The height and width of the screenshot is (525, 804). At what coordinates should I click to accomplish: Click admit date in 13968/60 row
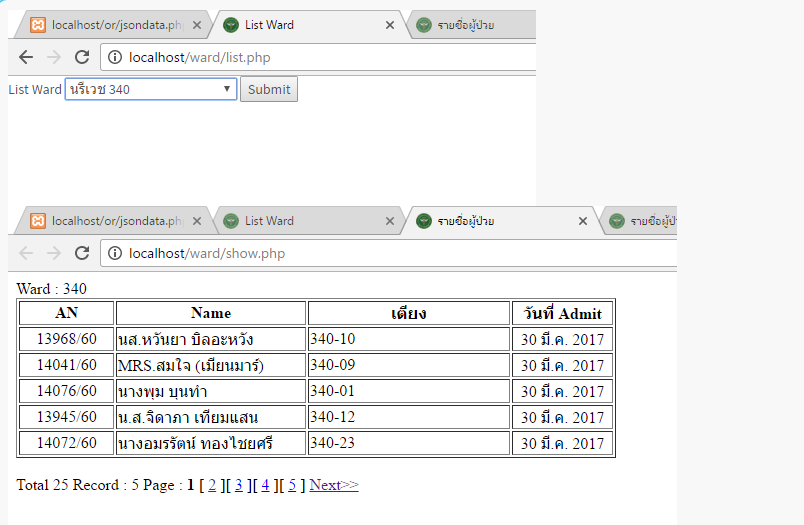pos(562,339)
